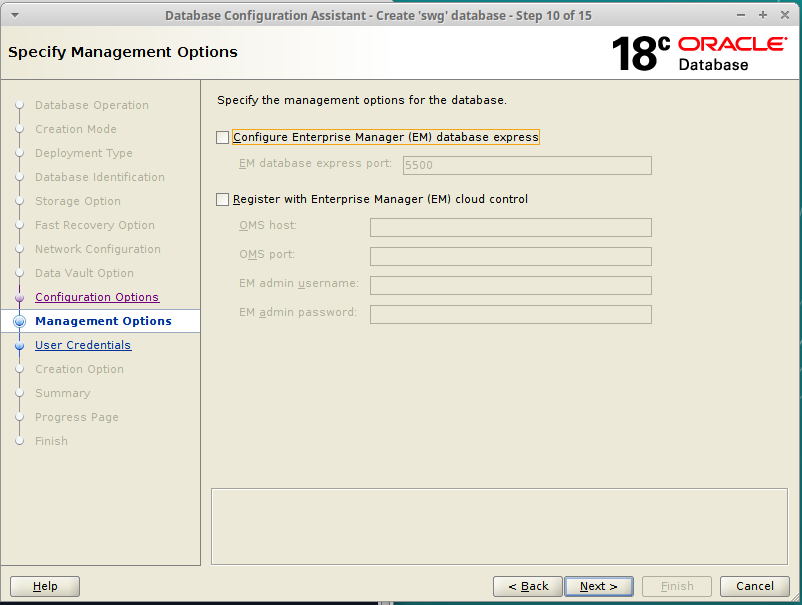The image size is (802, 605).
Task: Click the EM admin password field
Action: (510, 315)
